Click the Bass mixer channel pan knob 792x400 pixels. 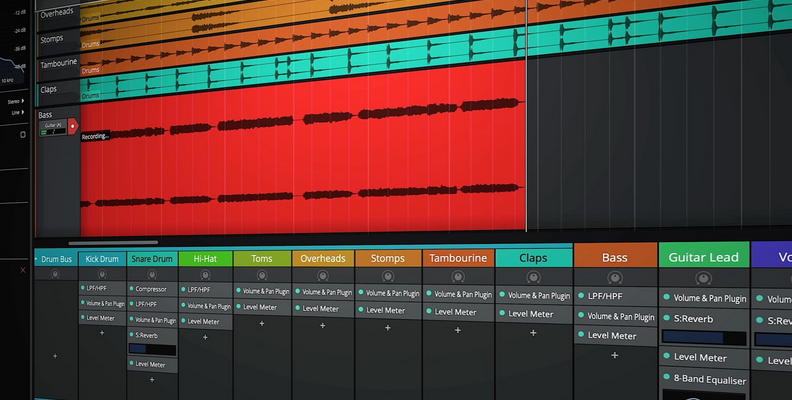[614, 277]
